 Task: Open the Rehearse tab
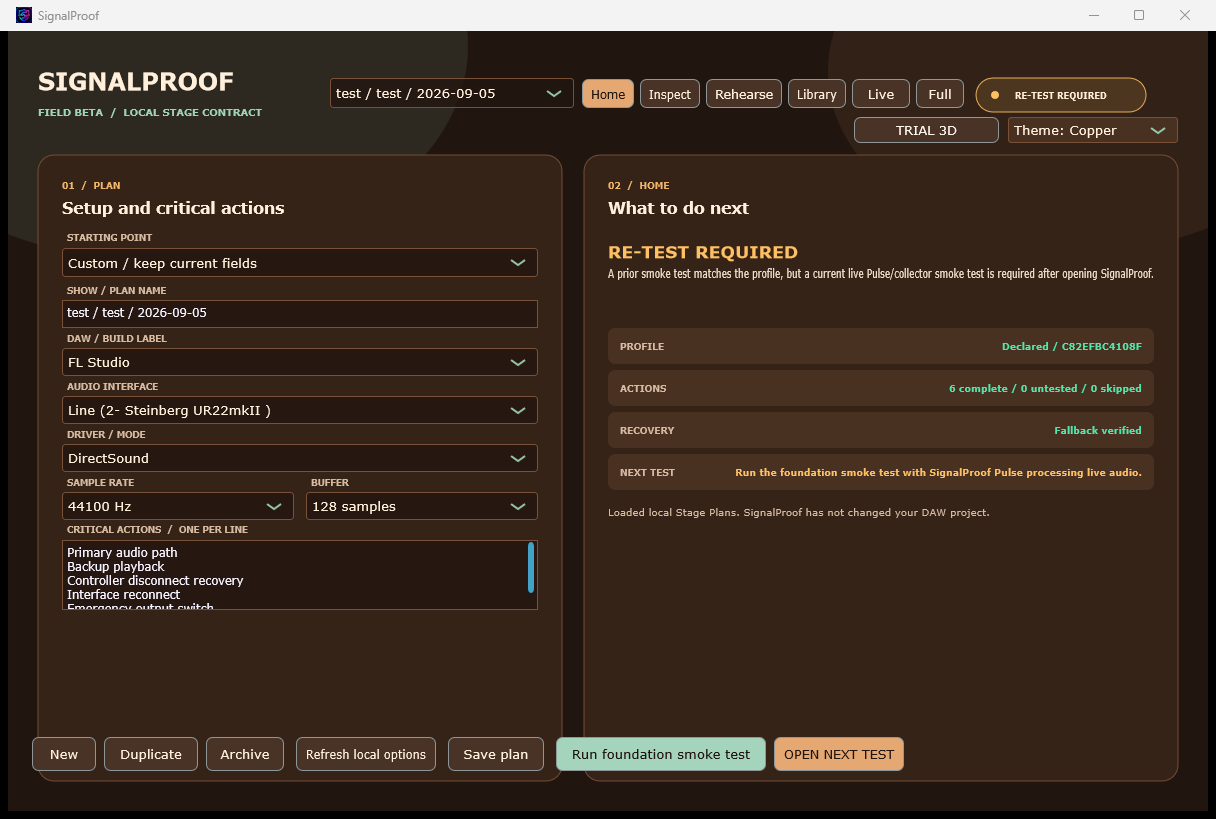tap(744, 94)
